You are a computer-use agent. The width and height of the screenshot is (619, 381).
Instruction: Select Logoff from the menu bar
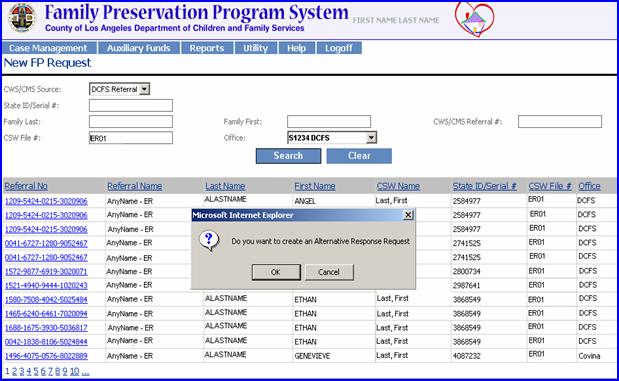coord(339,48)
